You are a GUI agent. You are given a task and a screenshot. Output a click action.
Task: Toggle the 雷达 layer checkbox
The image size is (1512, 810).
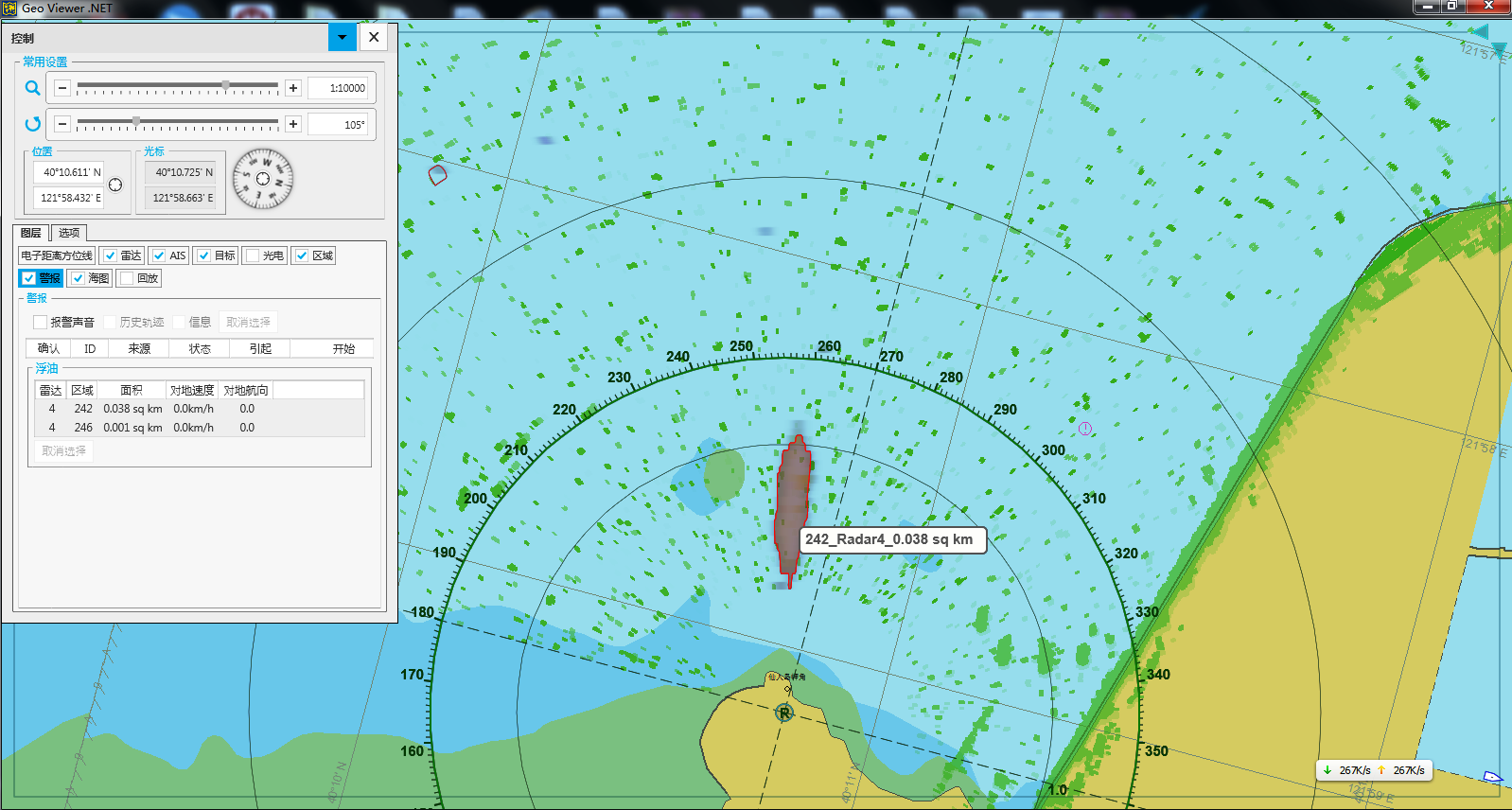point(111,255)
